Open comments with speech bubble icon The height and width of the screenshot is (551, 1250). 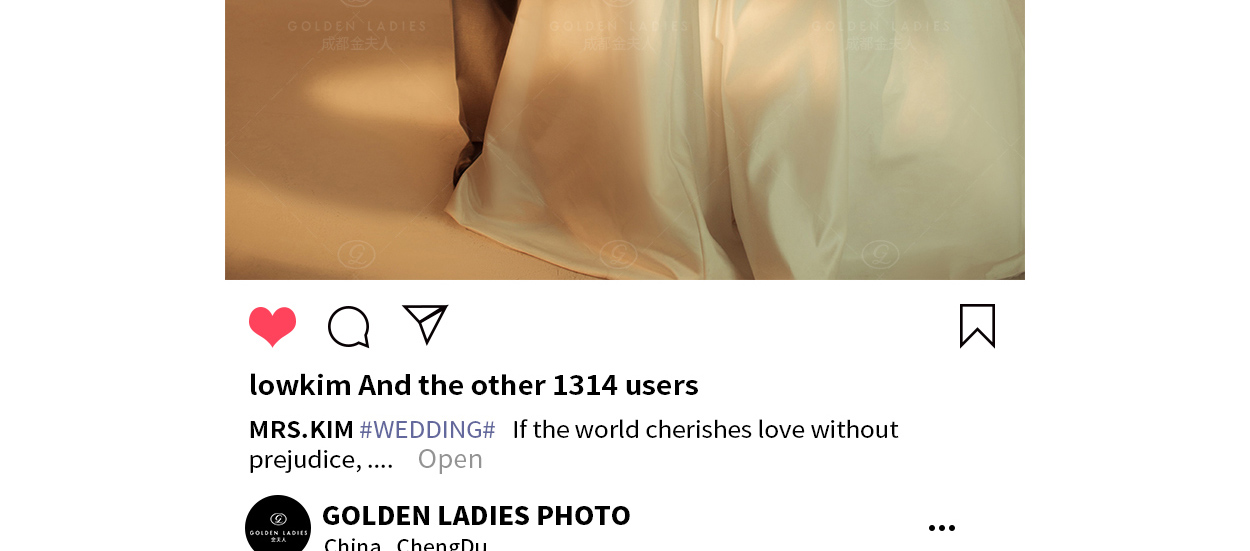(349, 327)
